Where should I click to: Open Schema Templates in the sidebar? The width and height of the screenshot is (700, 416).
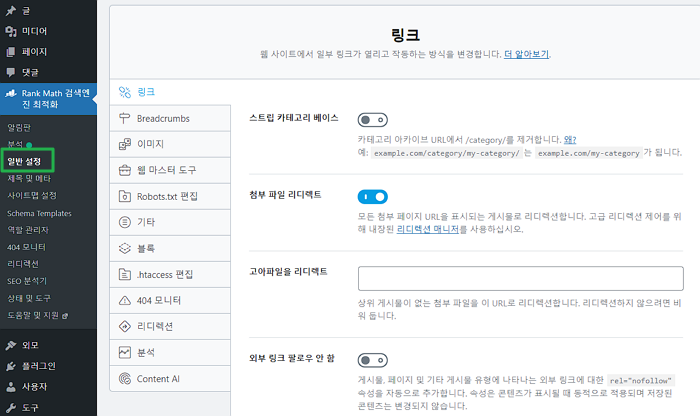(x=39, y=213)
